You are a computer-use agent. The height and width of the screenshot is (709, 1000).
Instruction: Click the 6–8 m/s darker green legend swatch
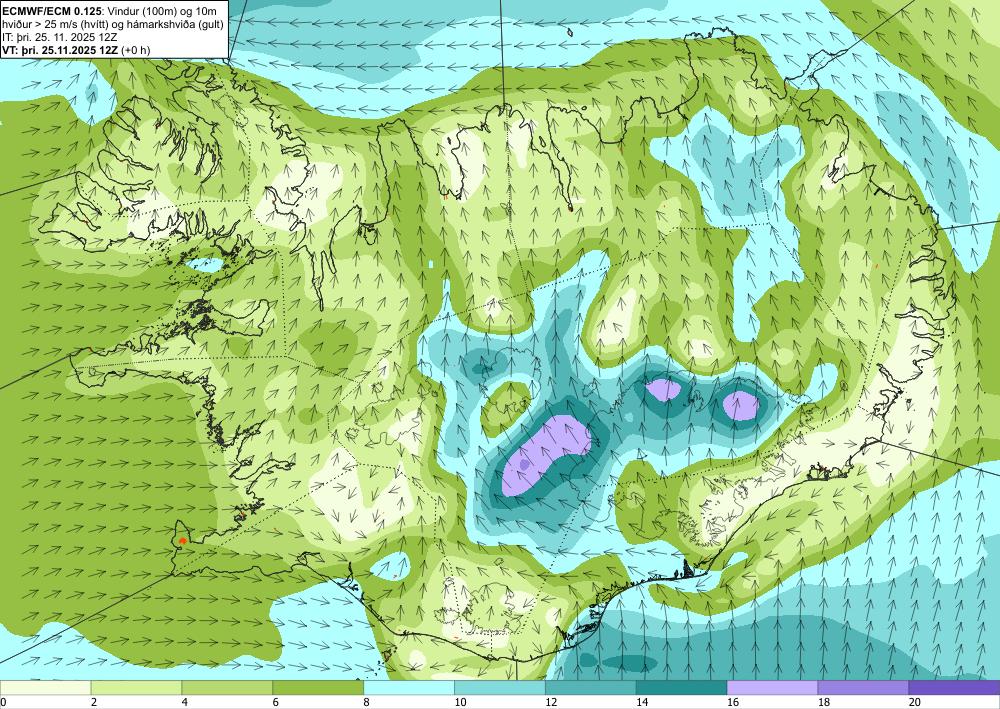318,687
